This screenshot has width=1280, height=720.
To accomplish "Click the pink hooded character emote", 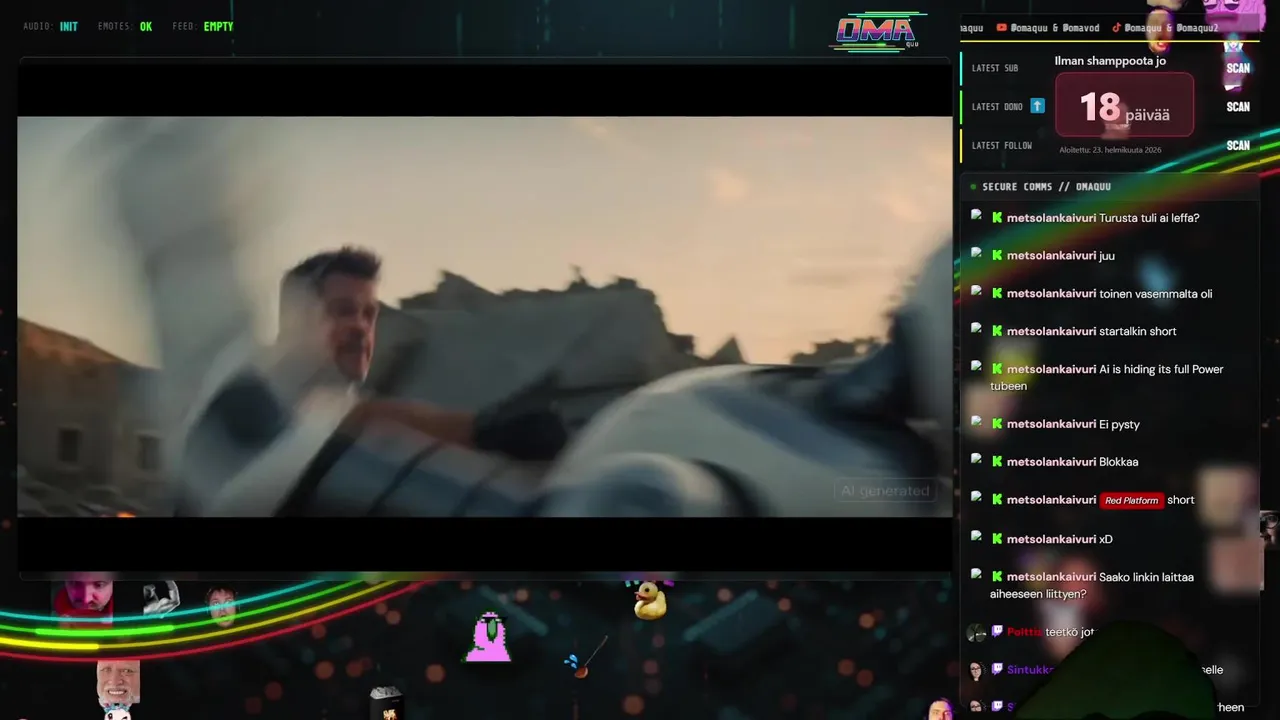I will (x=488, y=637).
